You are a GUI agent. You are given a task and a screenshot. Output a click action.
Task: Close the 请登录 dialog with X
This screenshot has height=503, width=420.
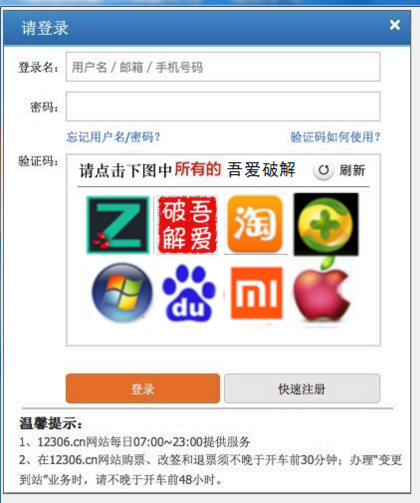(x=395, y=25)
